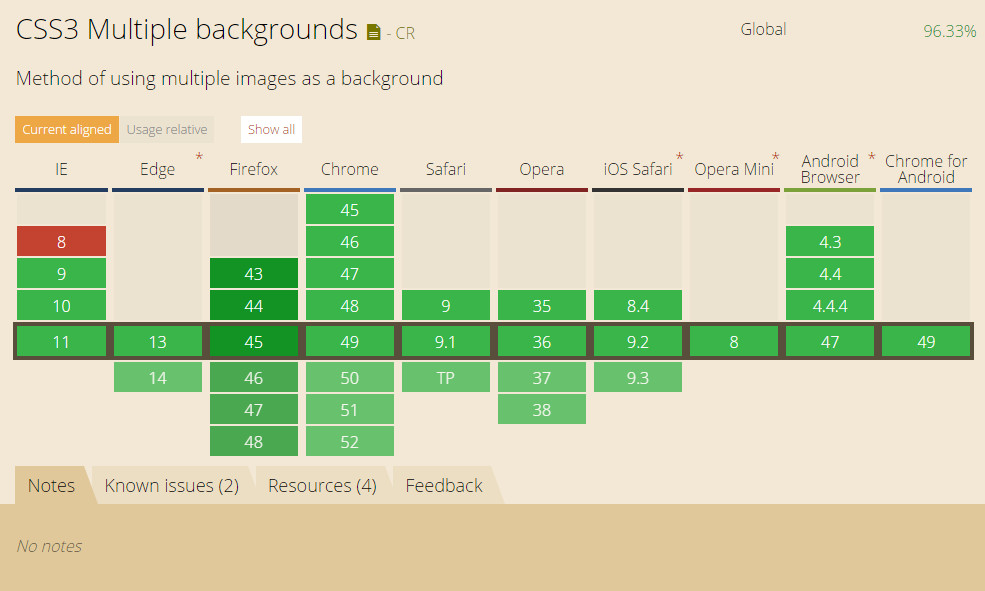Select the IE 11 current version cell

point(61,341)
